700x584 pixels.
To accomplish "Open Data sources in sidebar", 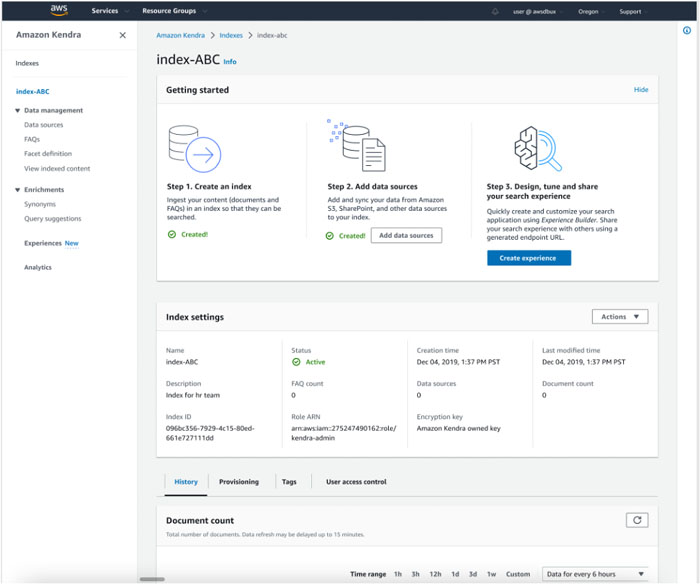I will (x=43, y=125).
